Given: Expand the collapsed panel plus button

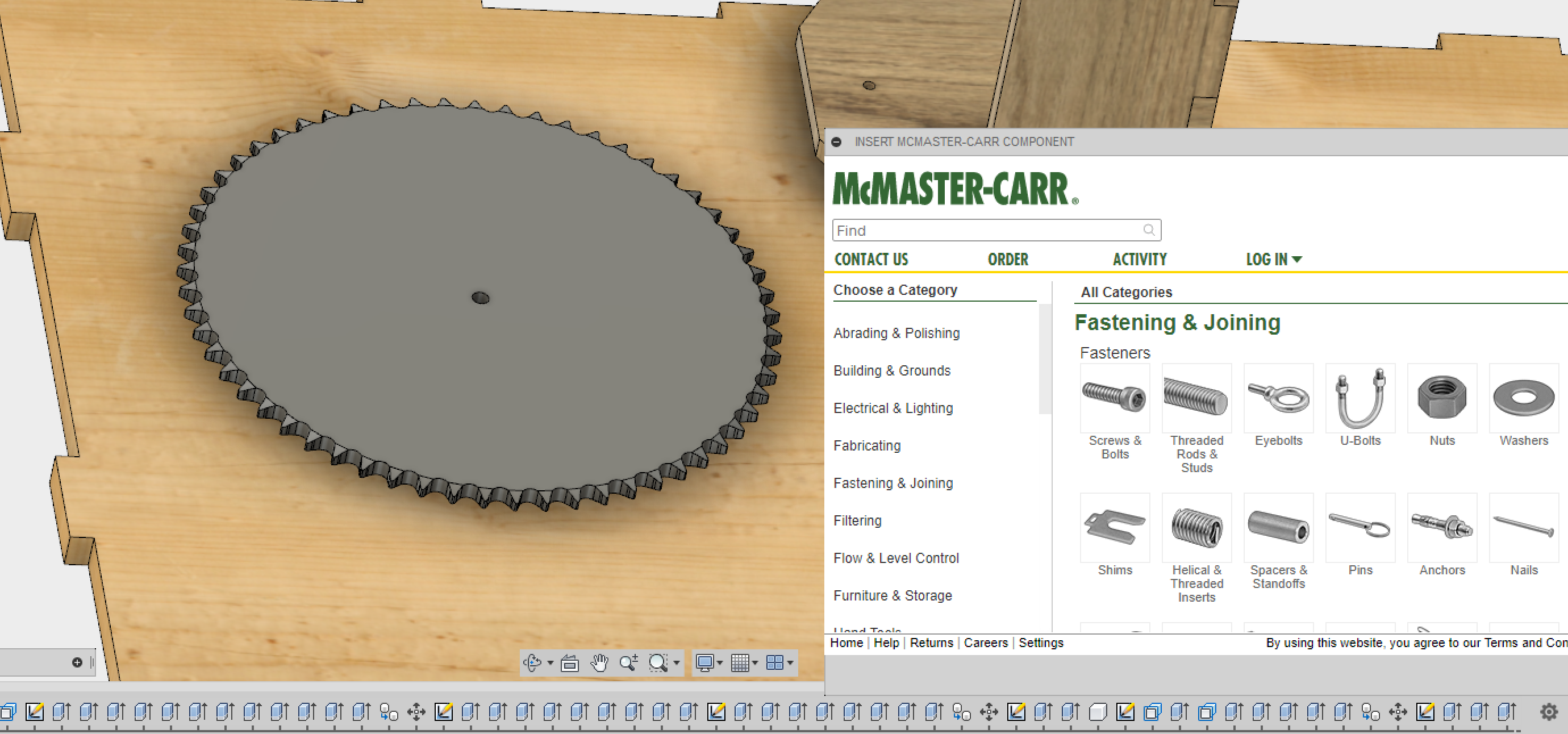Looking at the screenshot, I should pyautogui.click(x=77, y=662).
